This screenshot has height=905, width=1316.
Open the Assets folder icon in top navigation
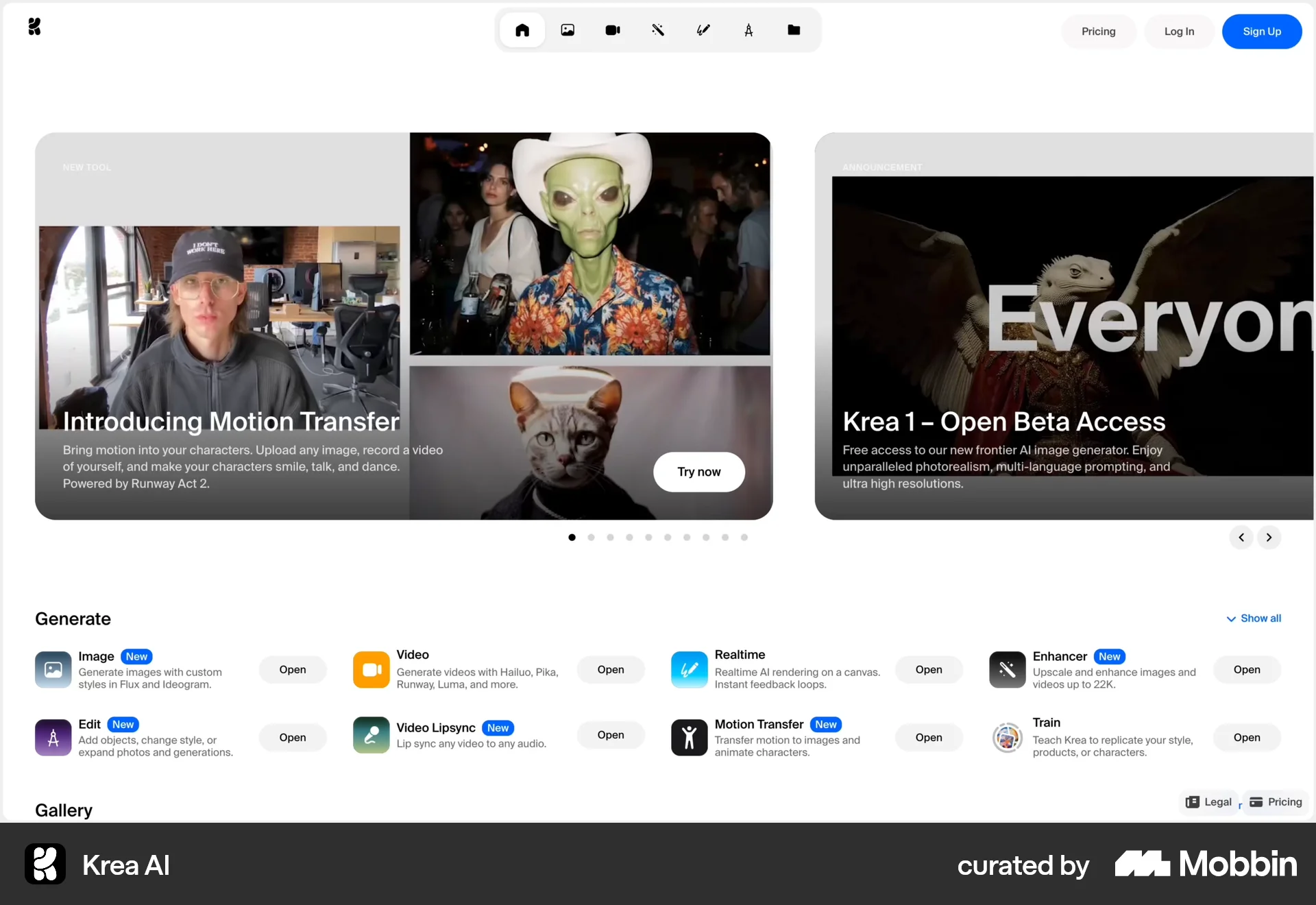[x=794, y=29]
